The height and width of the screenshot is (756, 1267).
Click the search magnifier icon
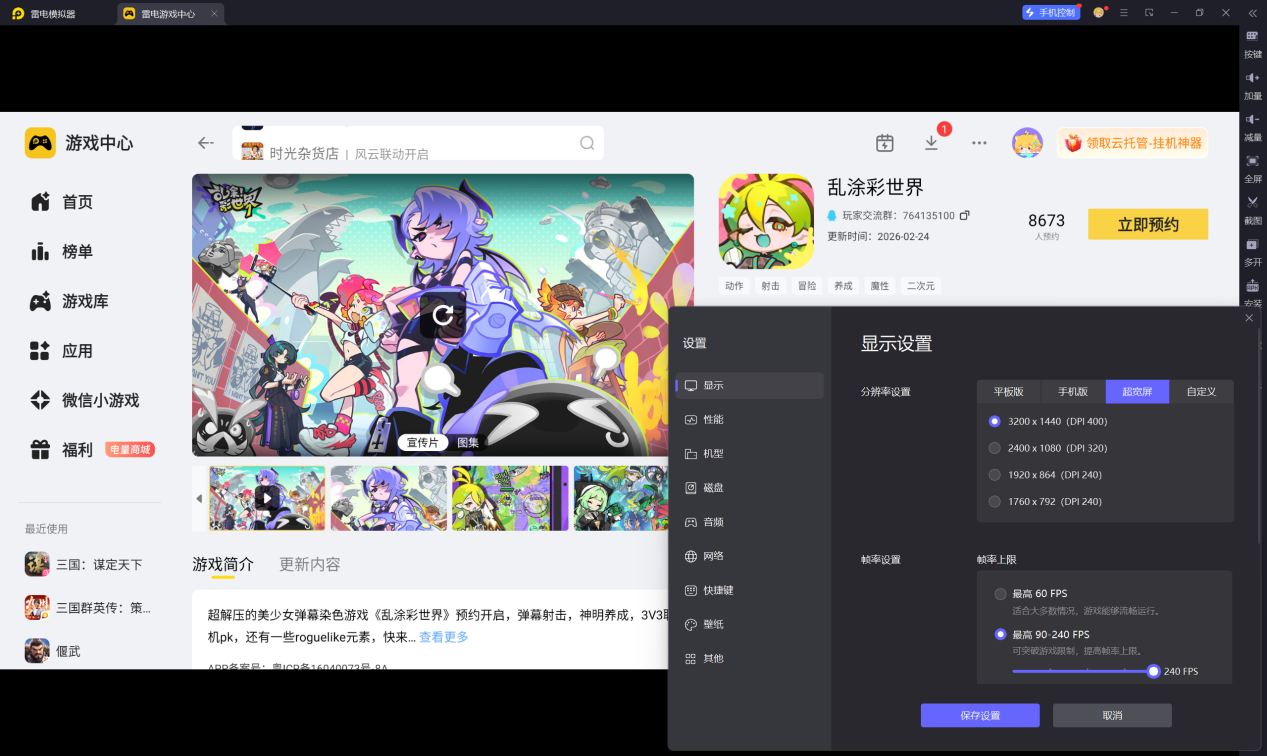point(587,143)
